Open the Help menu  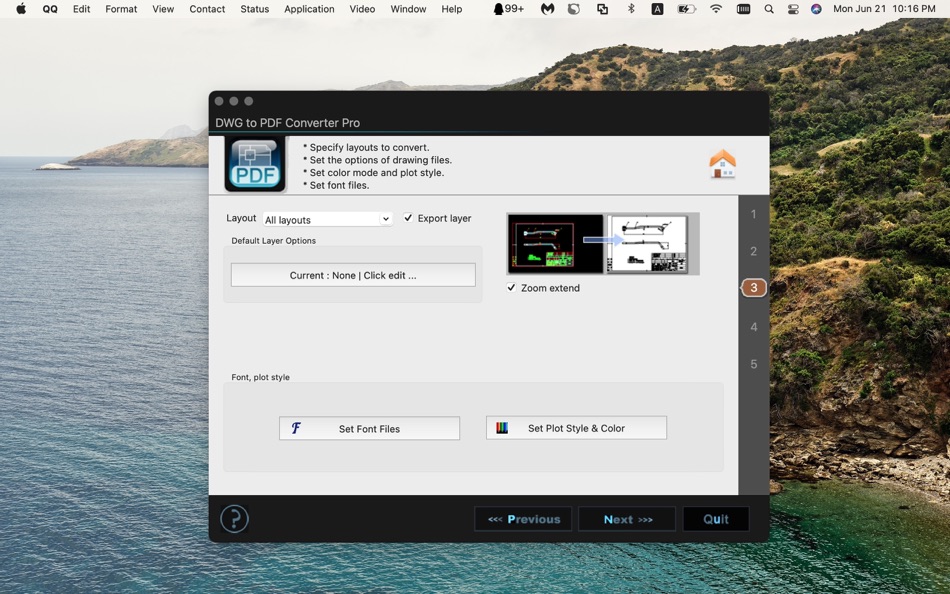coord(451,8)
